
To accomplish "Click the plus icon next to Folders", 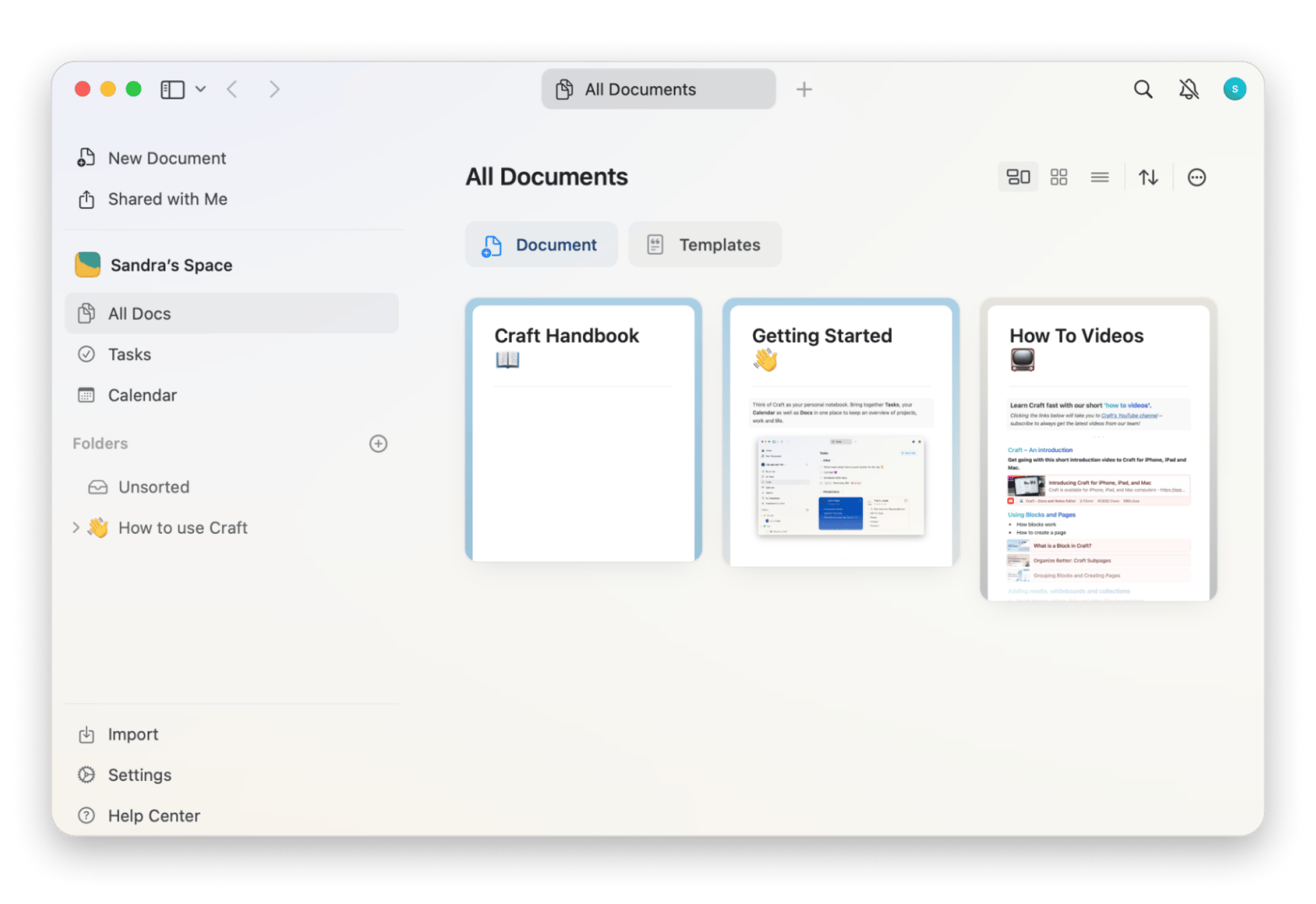I will 378,444.
